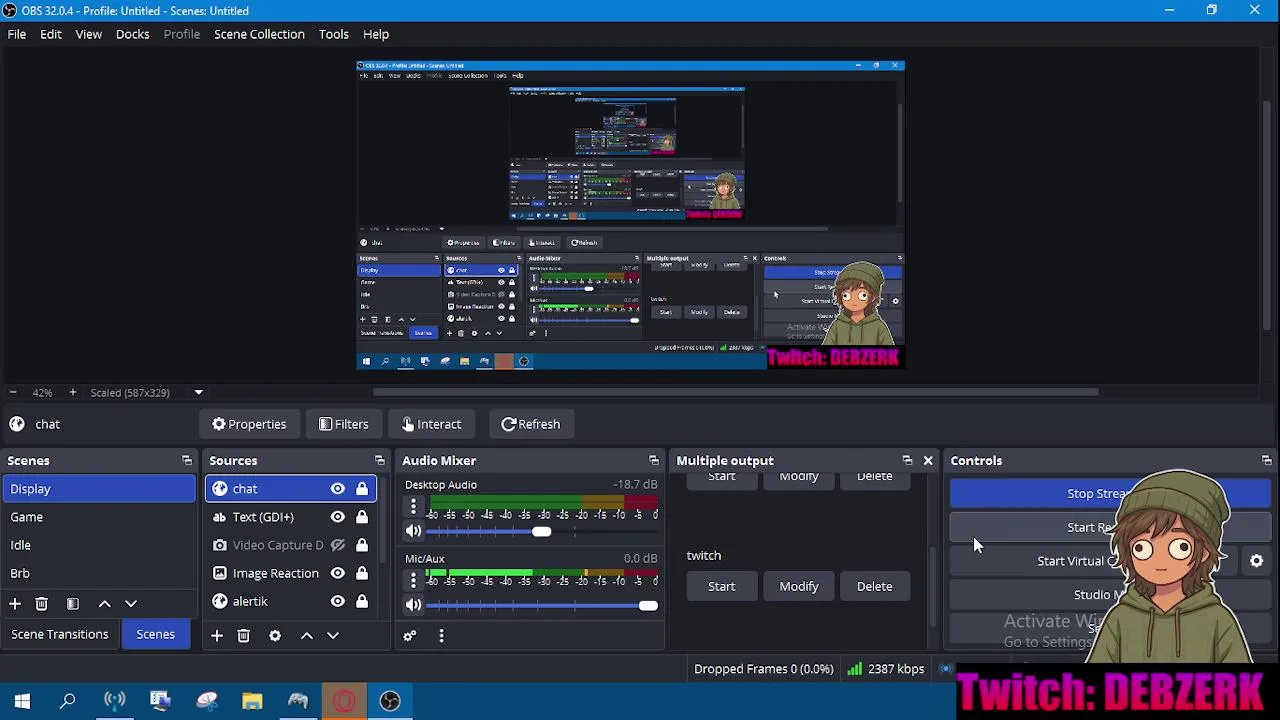
Task: Move scene down in Scenes toolbar
Action: click(x=131, y=604)
